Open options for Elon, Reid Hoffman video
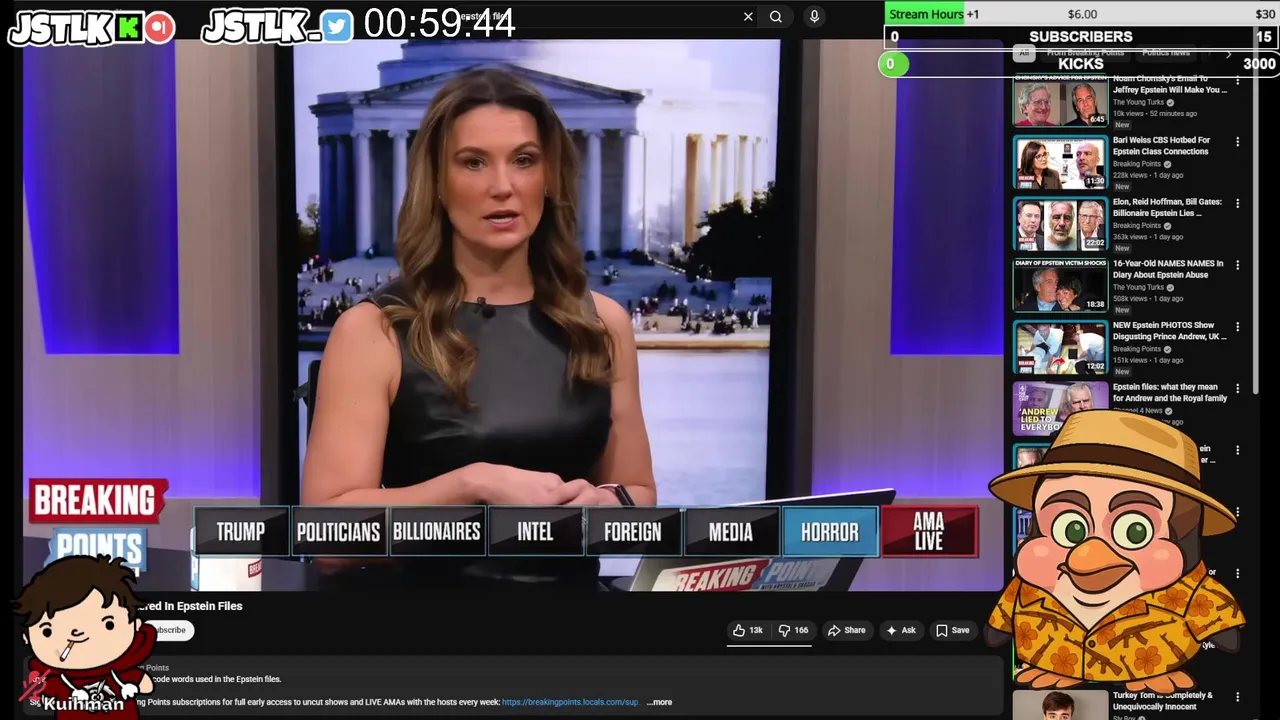Screen dimensions: 1280x720 (1237, 203)
